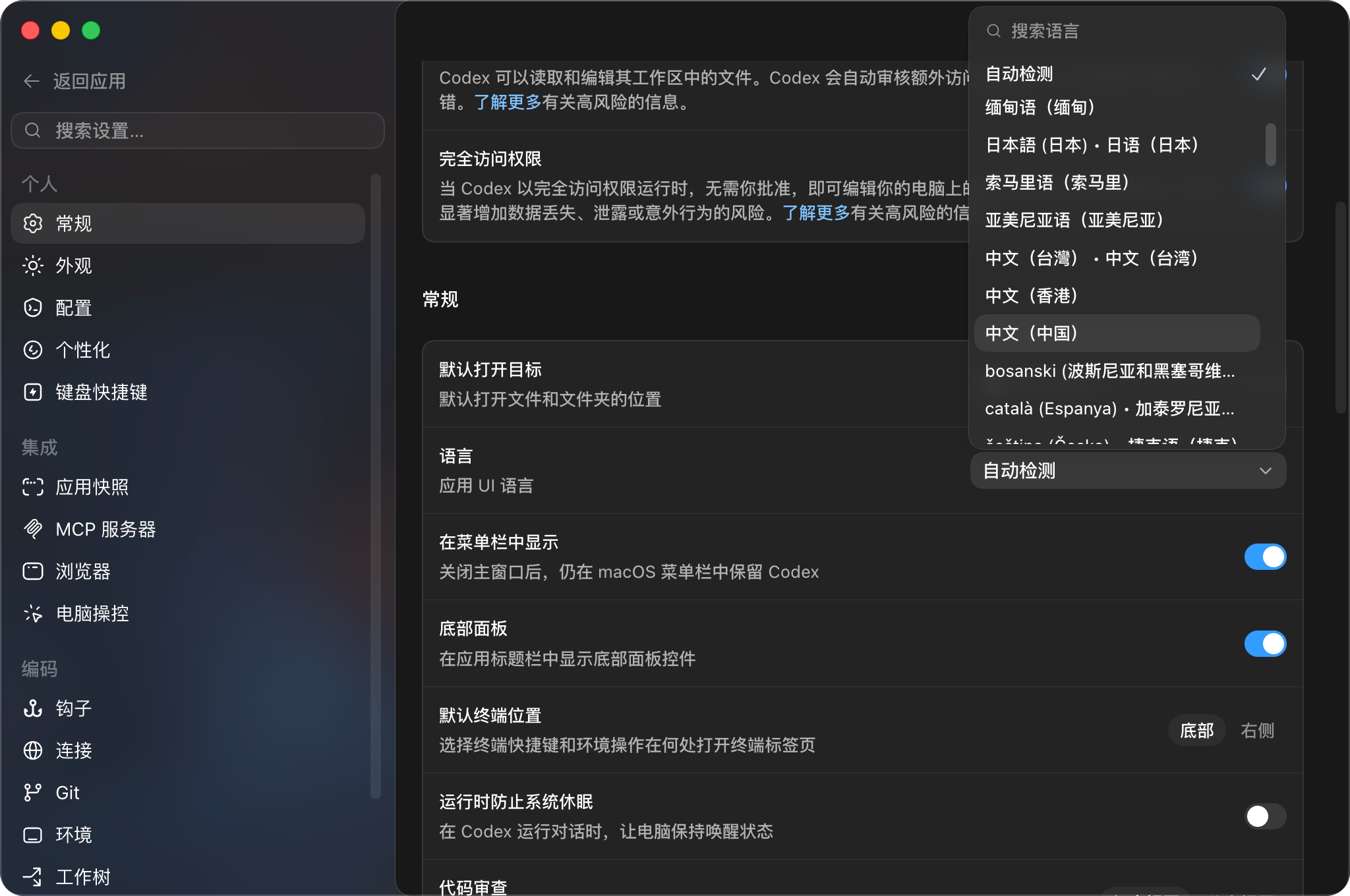Screen dimensions: 1350x896
Task: Choose 索马里语（索马里）language option
Action: point(1117,182)
